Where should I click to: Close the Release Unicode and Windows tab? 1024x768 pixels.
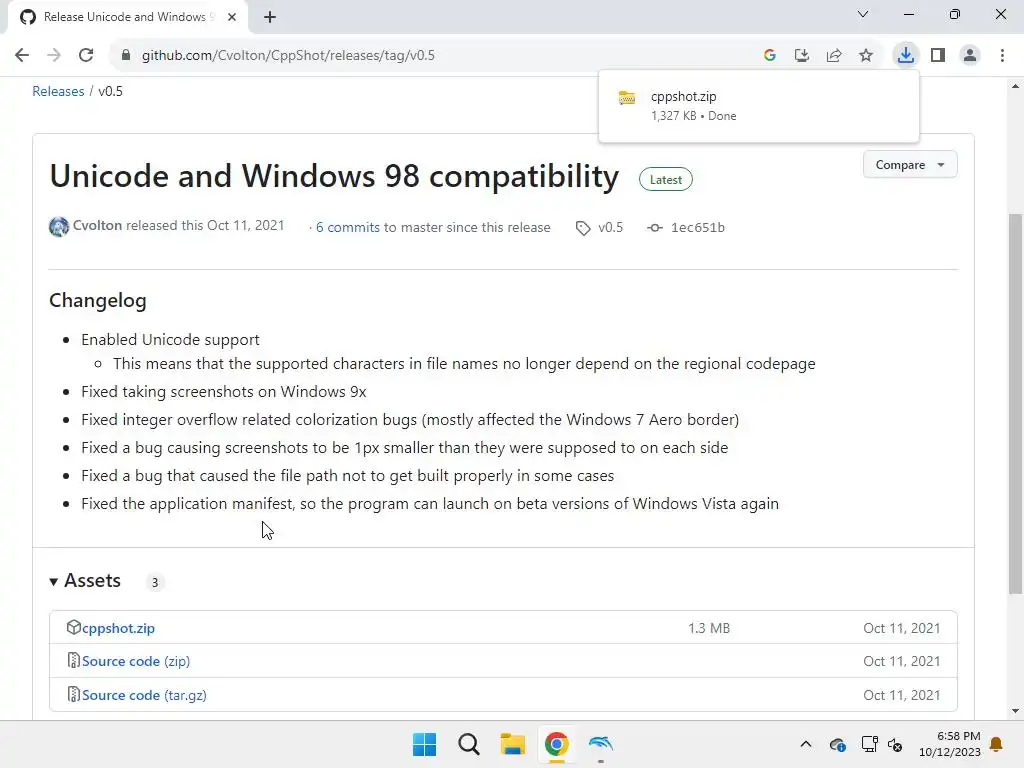click(232, 17)
